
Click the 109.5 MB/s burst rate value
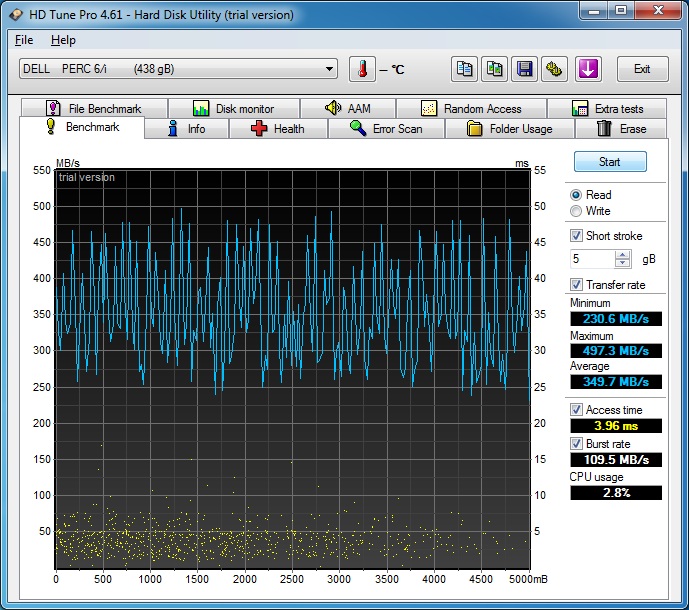616,460
